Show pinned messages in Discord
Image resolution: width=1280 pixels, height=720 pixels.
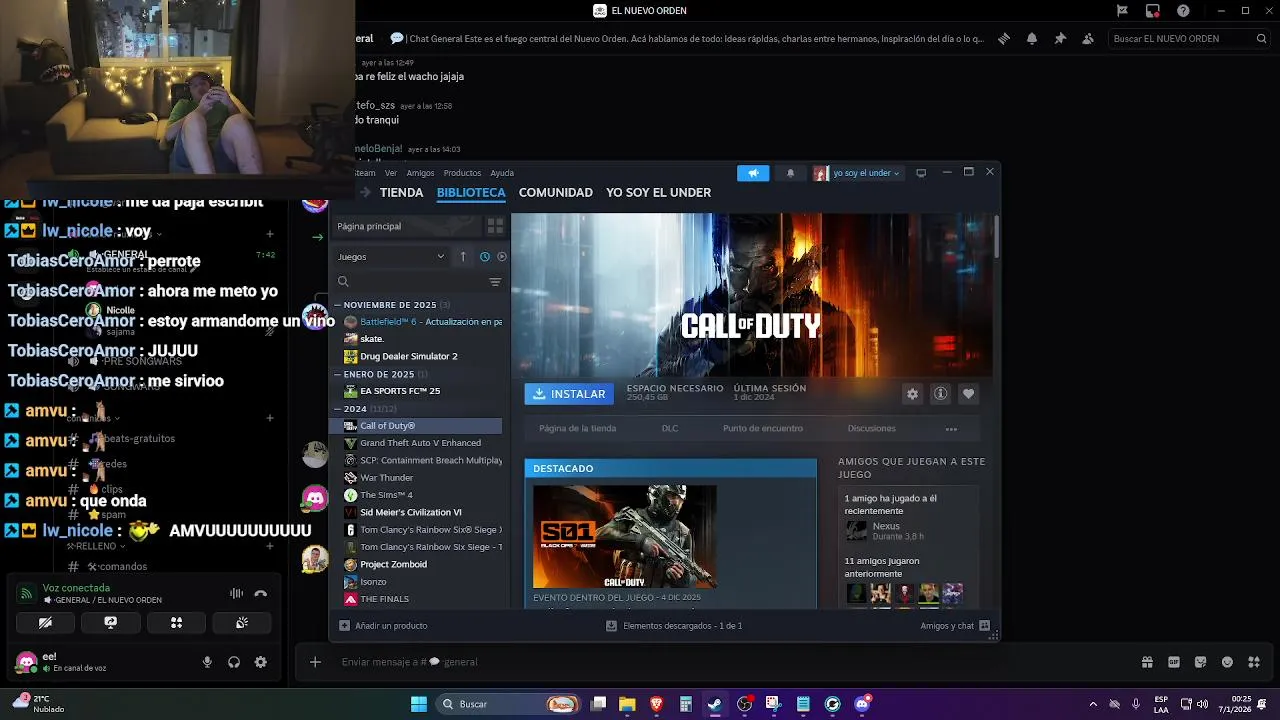1060,39
